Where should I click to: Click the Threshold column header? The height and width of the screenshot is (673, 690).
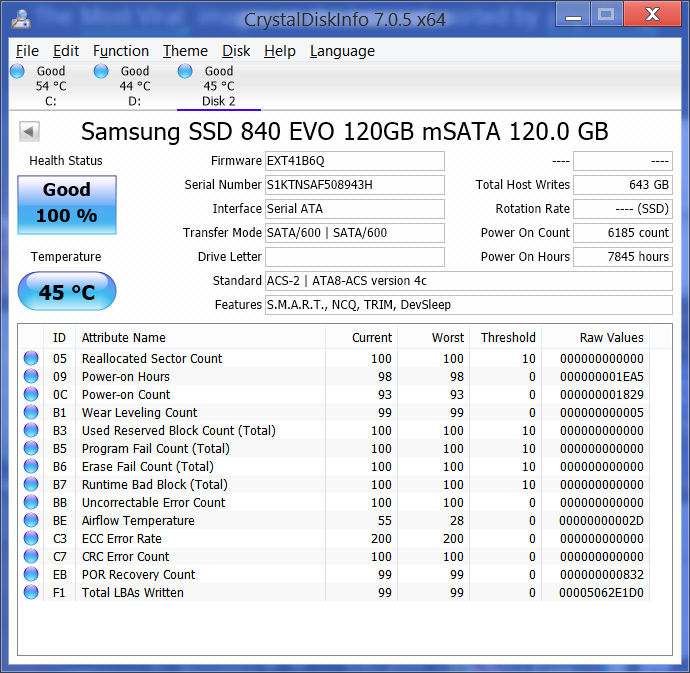[506, 338]
